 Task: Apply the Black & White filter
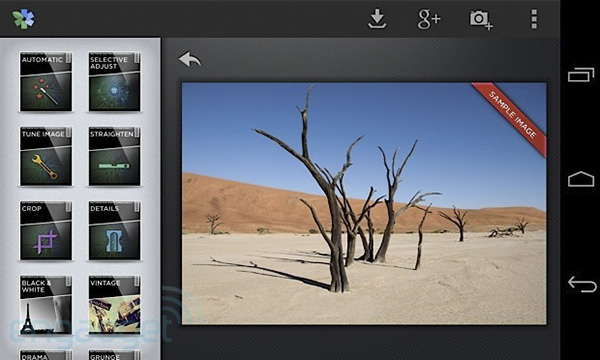point(46,305)
